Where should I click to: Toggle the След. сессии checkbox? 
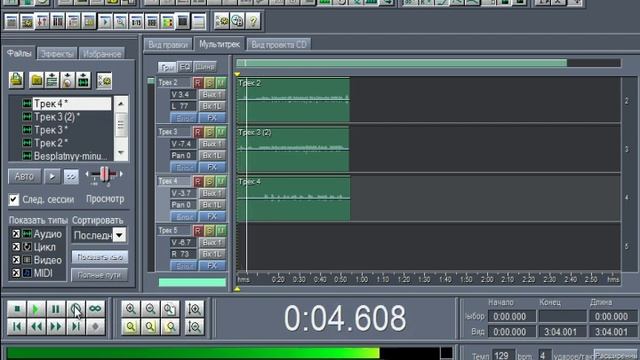[14, 200]
